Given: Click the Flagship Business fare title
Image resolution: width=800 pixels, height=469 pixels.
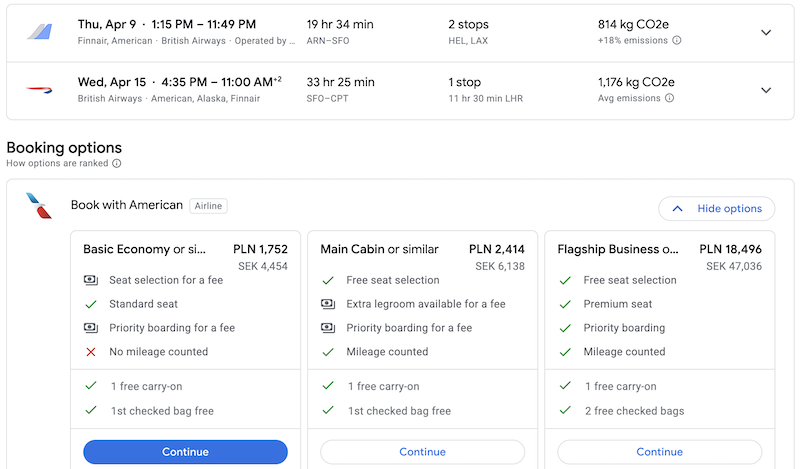Looking at the screenshot, I should coord(618,249).
